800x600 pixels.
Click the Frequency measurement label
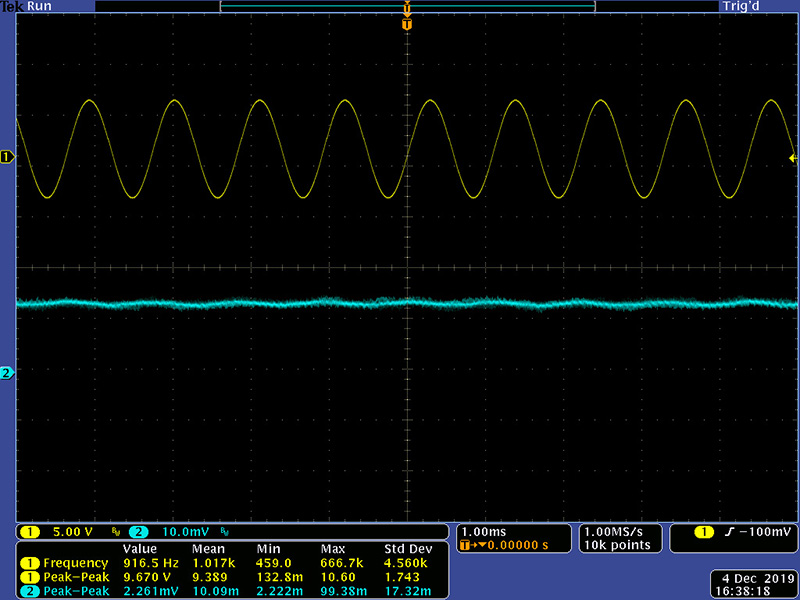[x=76, y=563]
